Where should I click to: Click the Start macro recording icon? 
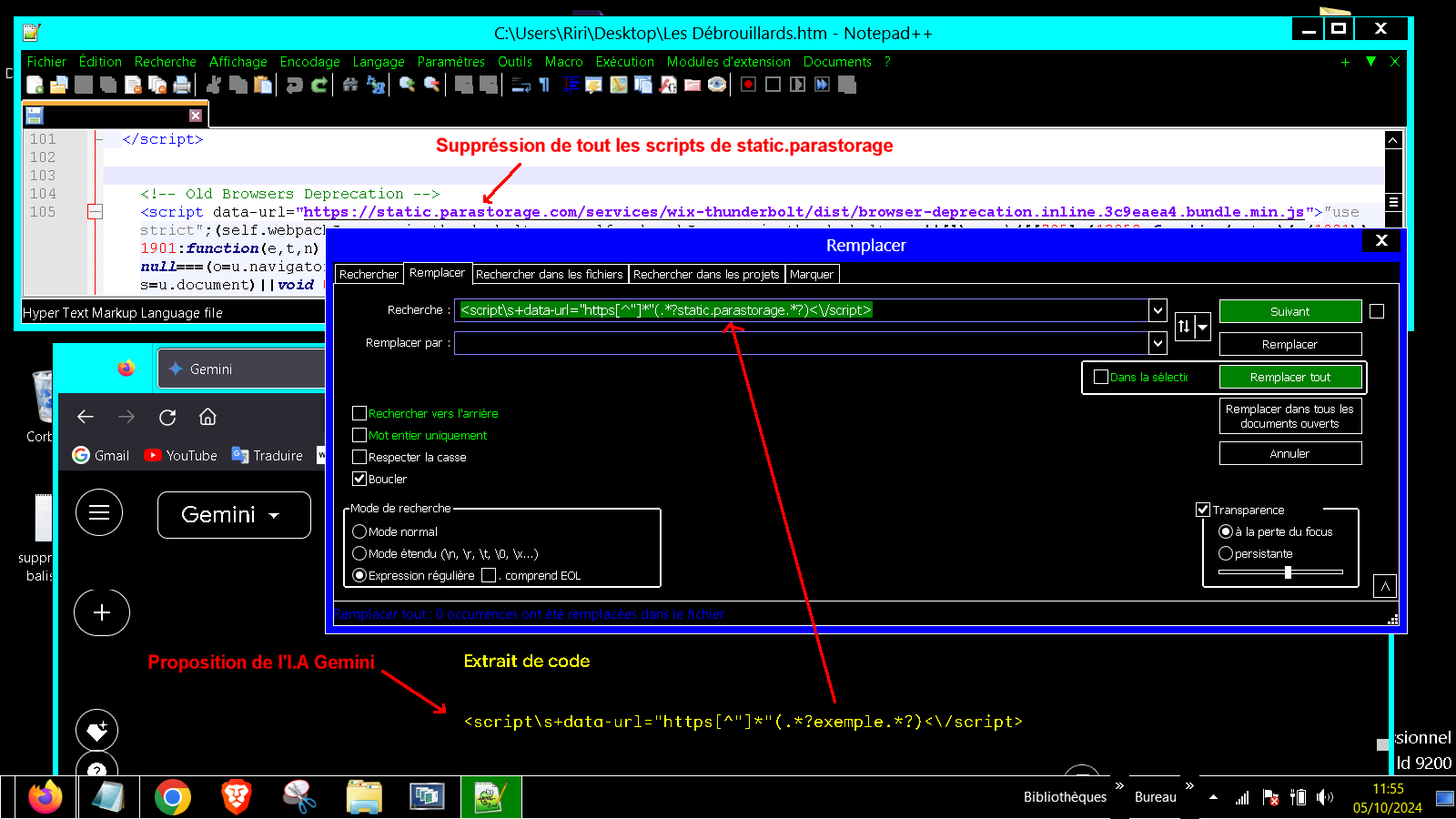click(748, 85)
